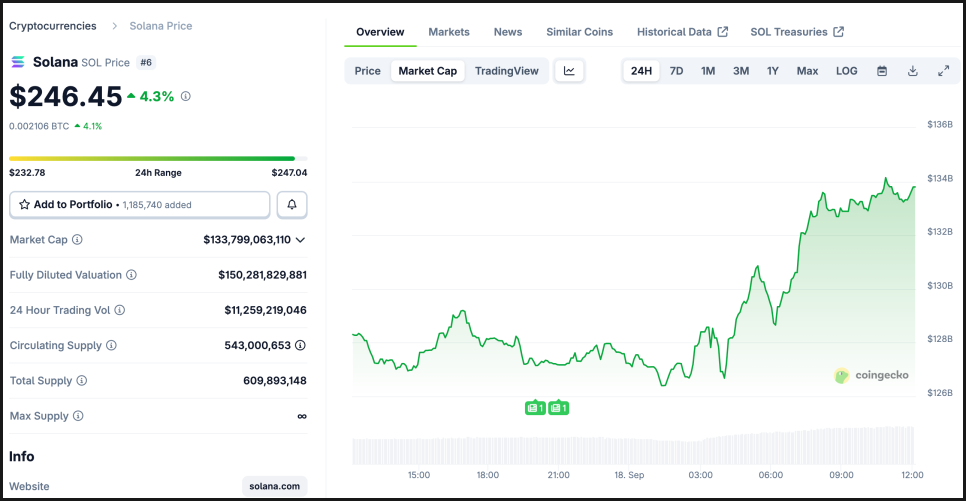
Task: Click the breadcrumb chevron separator
Action: click(x=114, y=26)
